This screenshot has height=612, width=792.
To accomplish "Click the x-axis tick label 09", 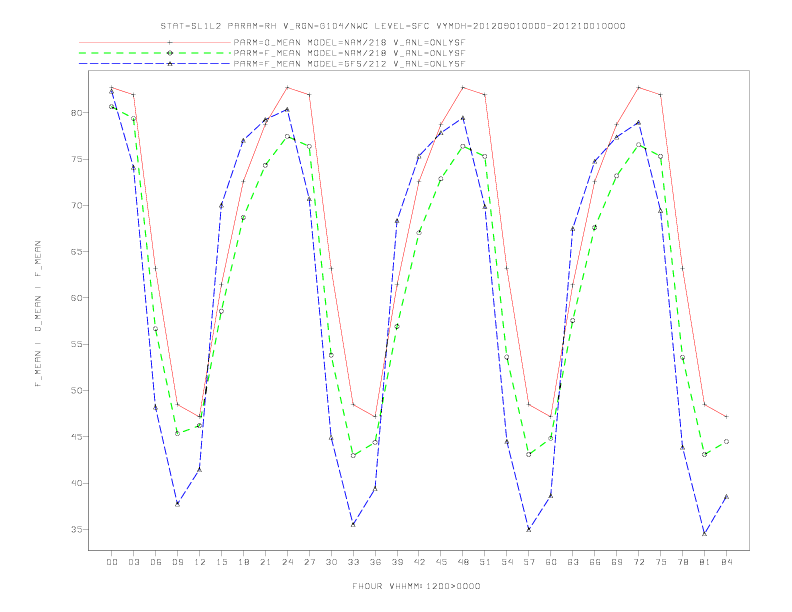I will pos(177,562).
